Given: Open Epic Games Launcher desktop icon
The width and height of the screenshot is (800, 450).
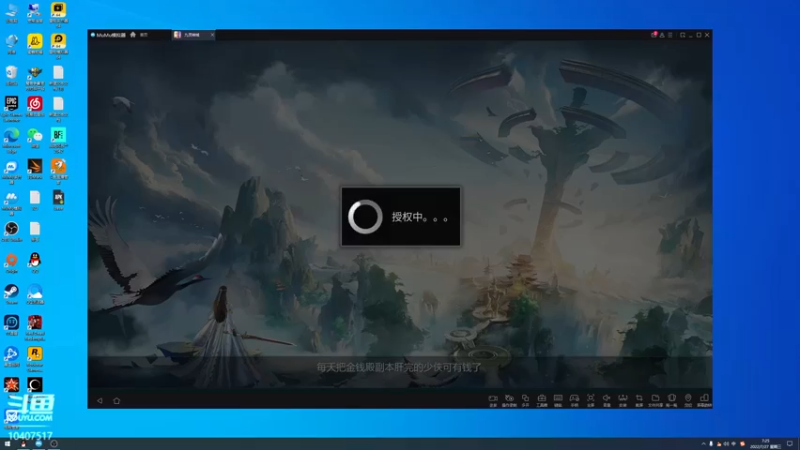Looking at the screenshot, I should click(x=11, y=108).
